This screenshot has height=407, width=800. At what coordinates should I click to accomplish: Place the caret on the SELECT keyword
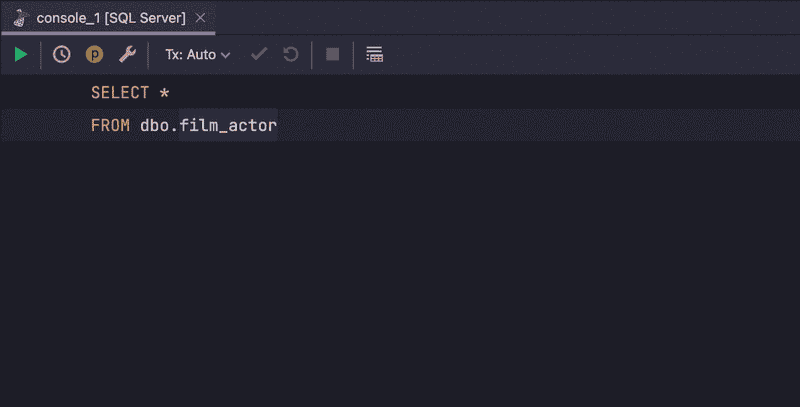[x=120, y=93]
